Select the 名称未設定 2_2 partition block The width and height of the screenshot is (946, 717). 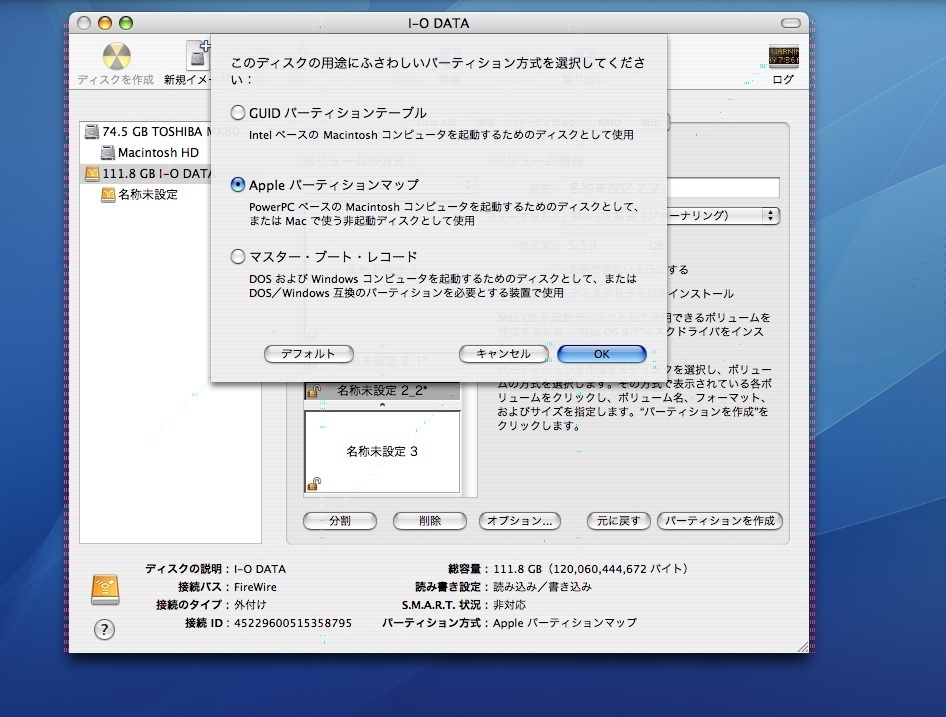pyautogui.click(x=382, y=391)
